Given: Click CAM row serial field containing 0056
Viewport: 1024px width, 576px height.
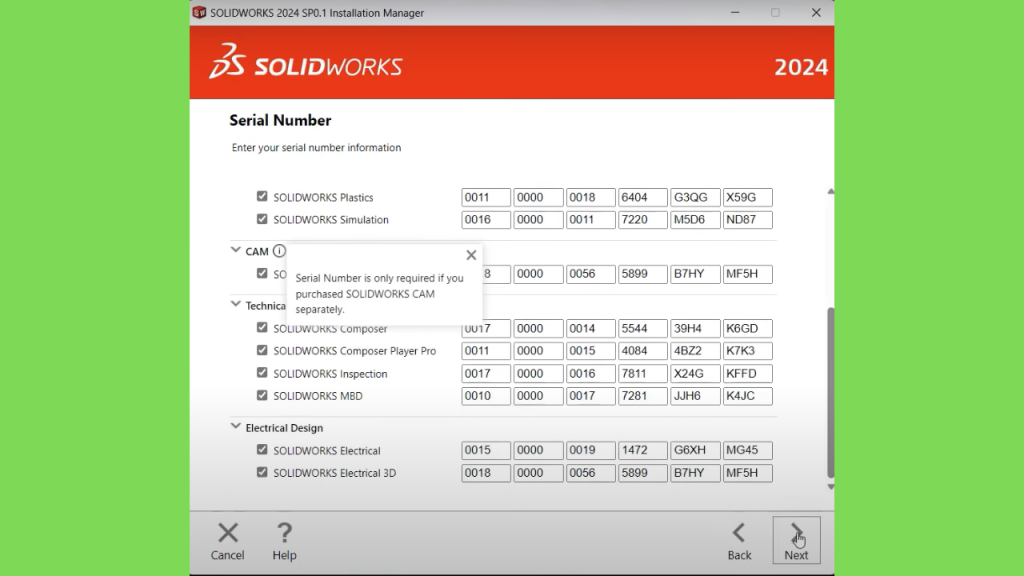Looking at the screenshot, I should [590, 274].
